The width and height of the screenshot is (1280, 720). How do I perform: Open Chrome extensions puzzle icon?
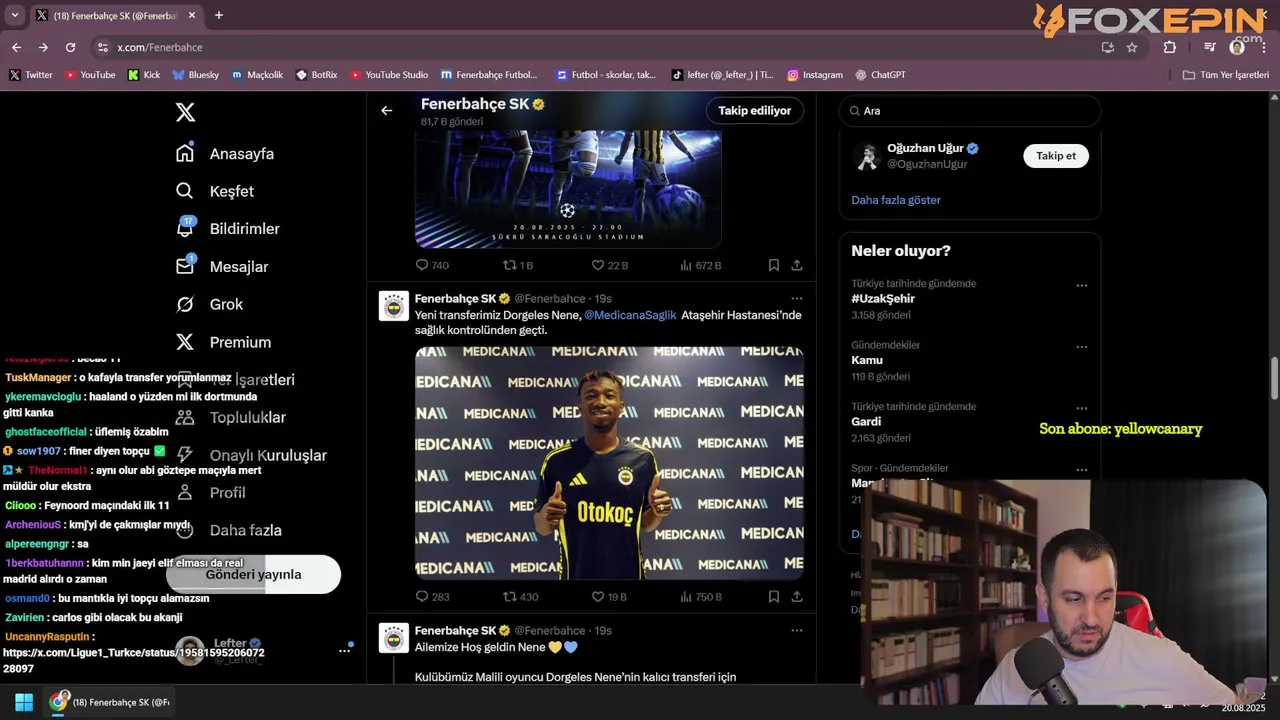click(1170, 47)
